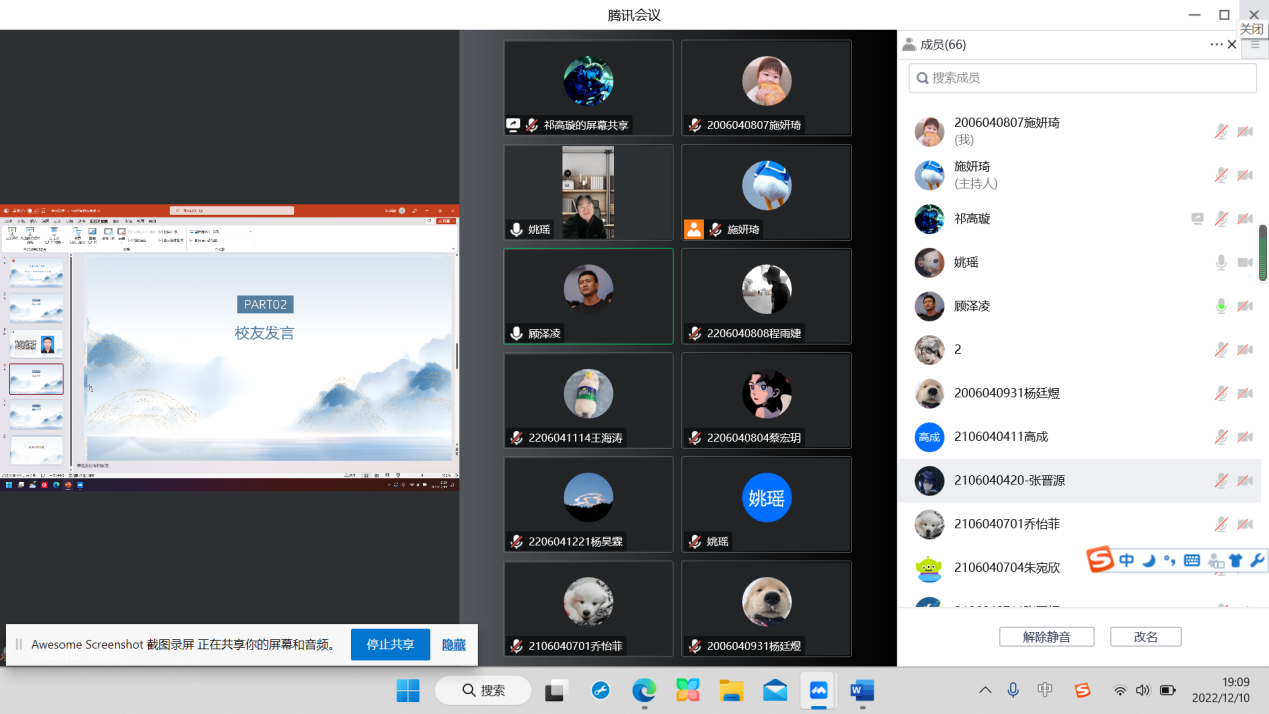Toggle my microphone icon beside 2006040807施妍琦
This screenshot has height=714, width=1269.
click(x=1221, y=132)
